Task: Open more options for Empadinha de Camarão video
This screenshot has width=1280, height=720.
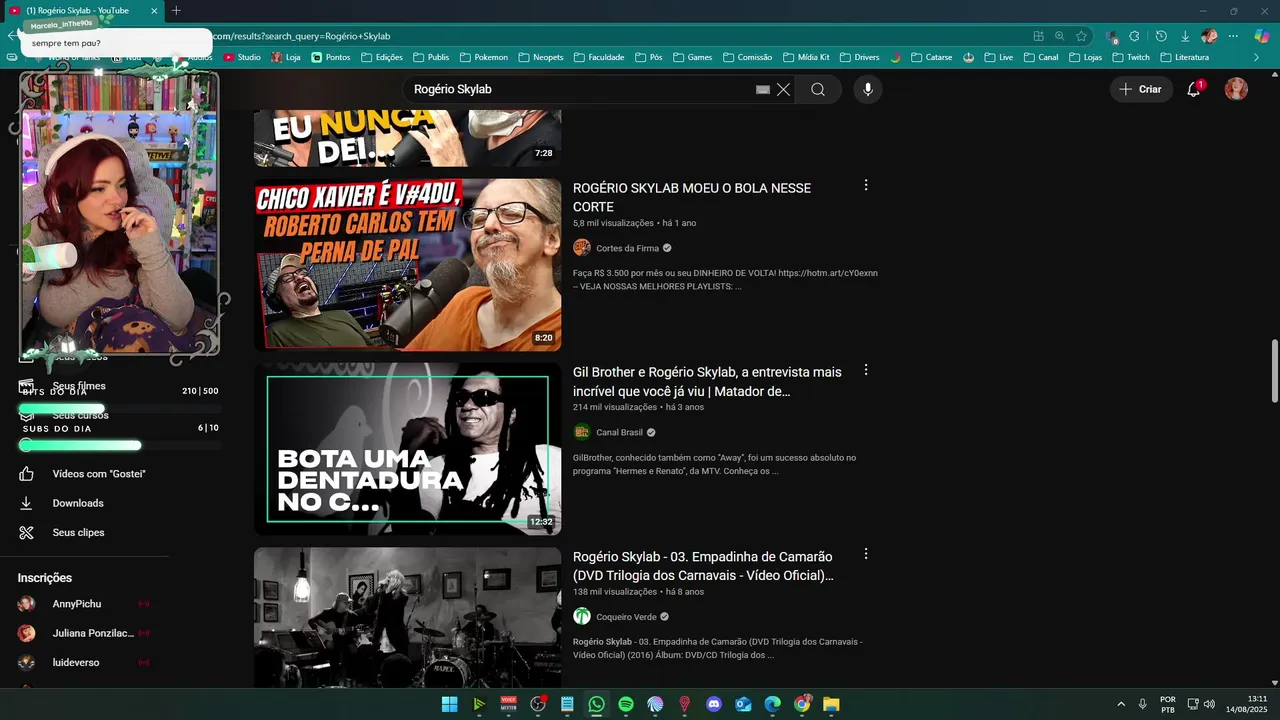Action: coord(866,554)
